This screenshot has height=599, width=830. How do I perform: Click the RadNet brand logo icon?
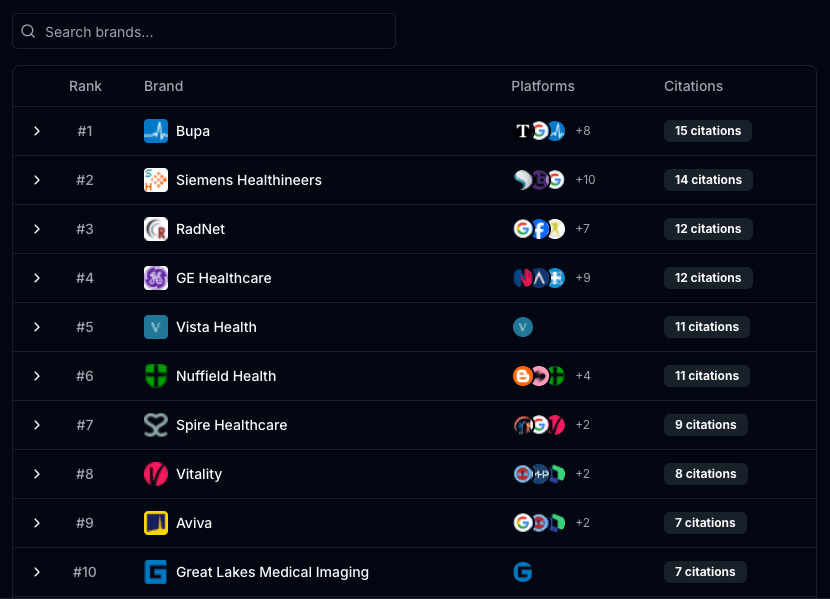[156, 229]
